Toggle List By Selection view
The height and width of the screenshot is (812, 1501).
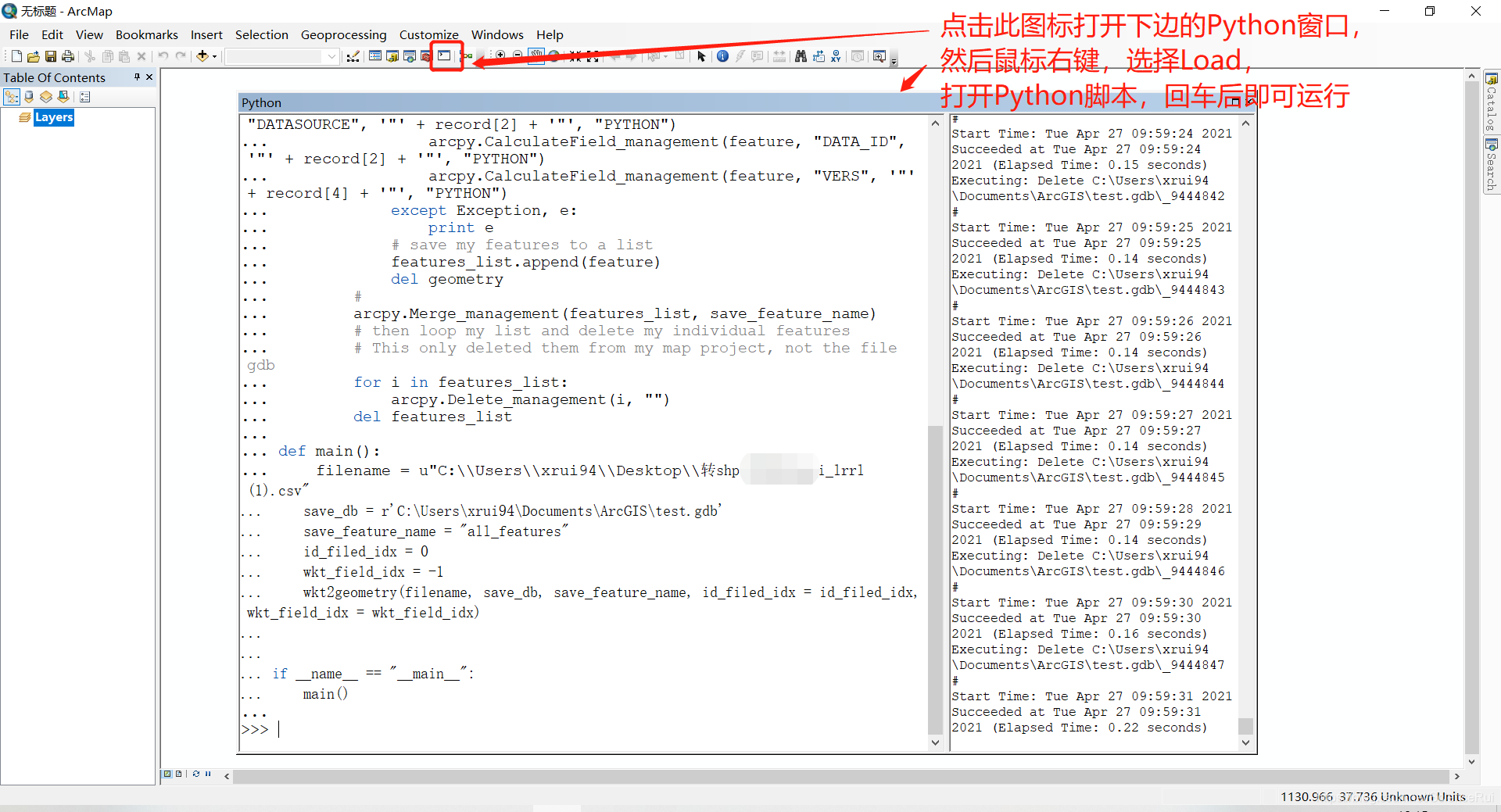coord(63,97)
